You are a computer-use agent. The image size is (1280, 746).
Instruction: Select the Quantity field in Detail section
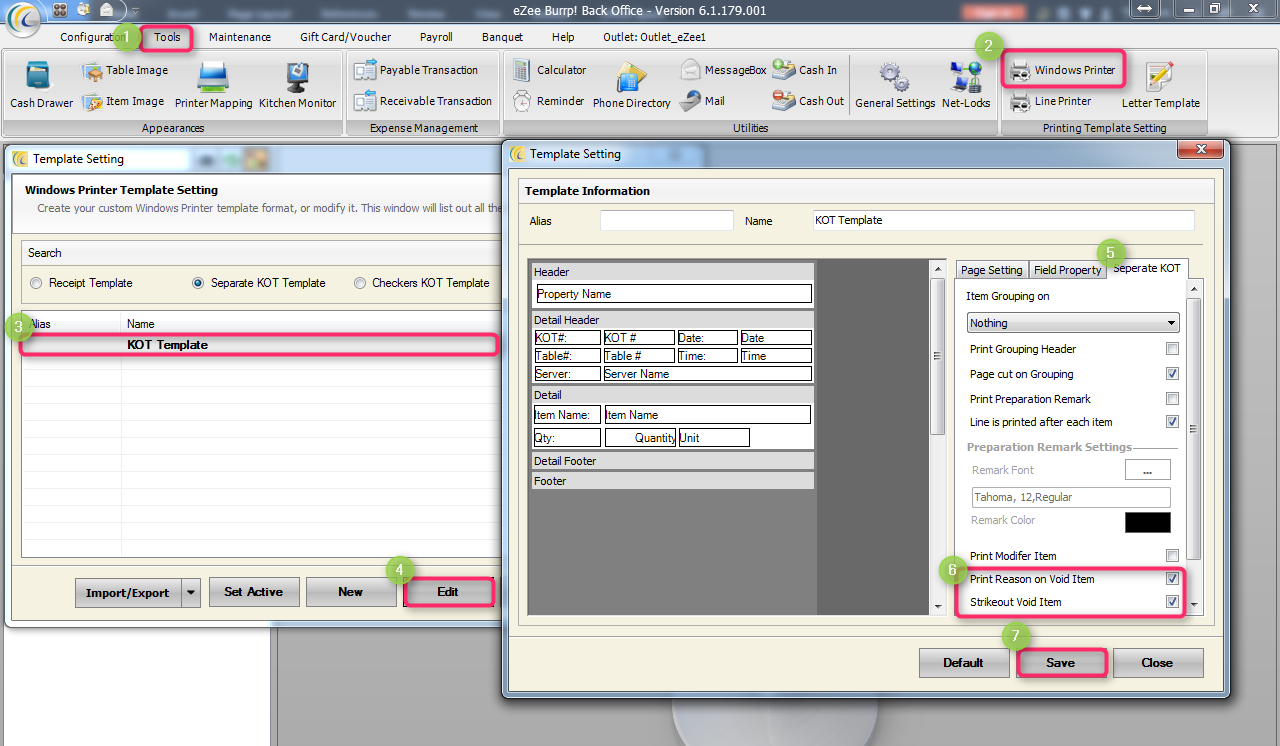[640, 438]
